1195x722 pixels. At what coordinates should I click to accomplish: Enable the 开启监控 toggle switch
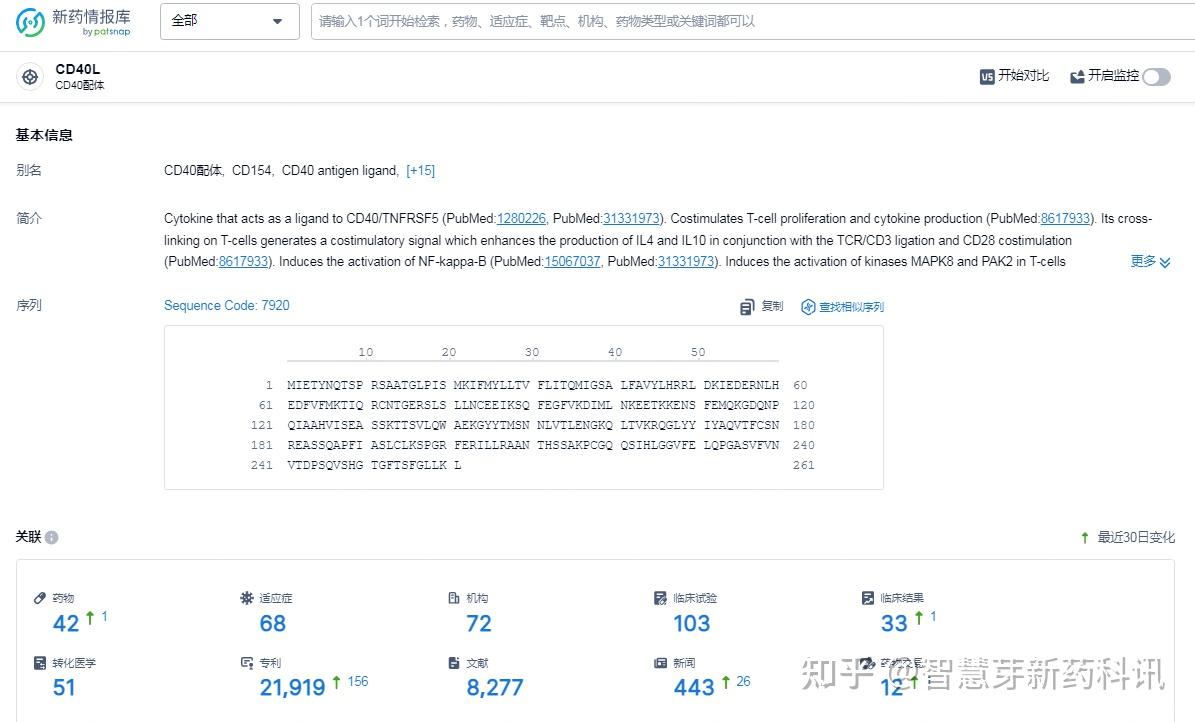click(1155, 76)
